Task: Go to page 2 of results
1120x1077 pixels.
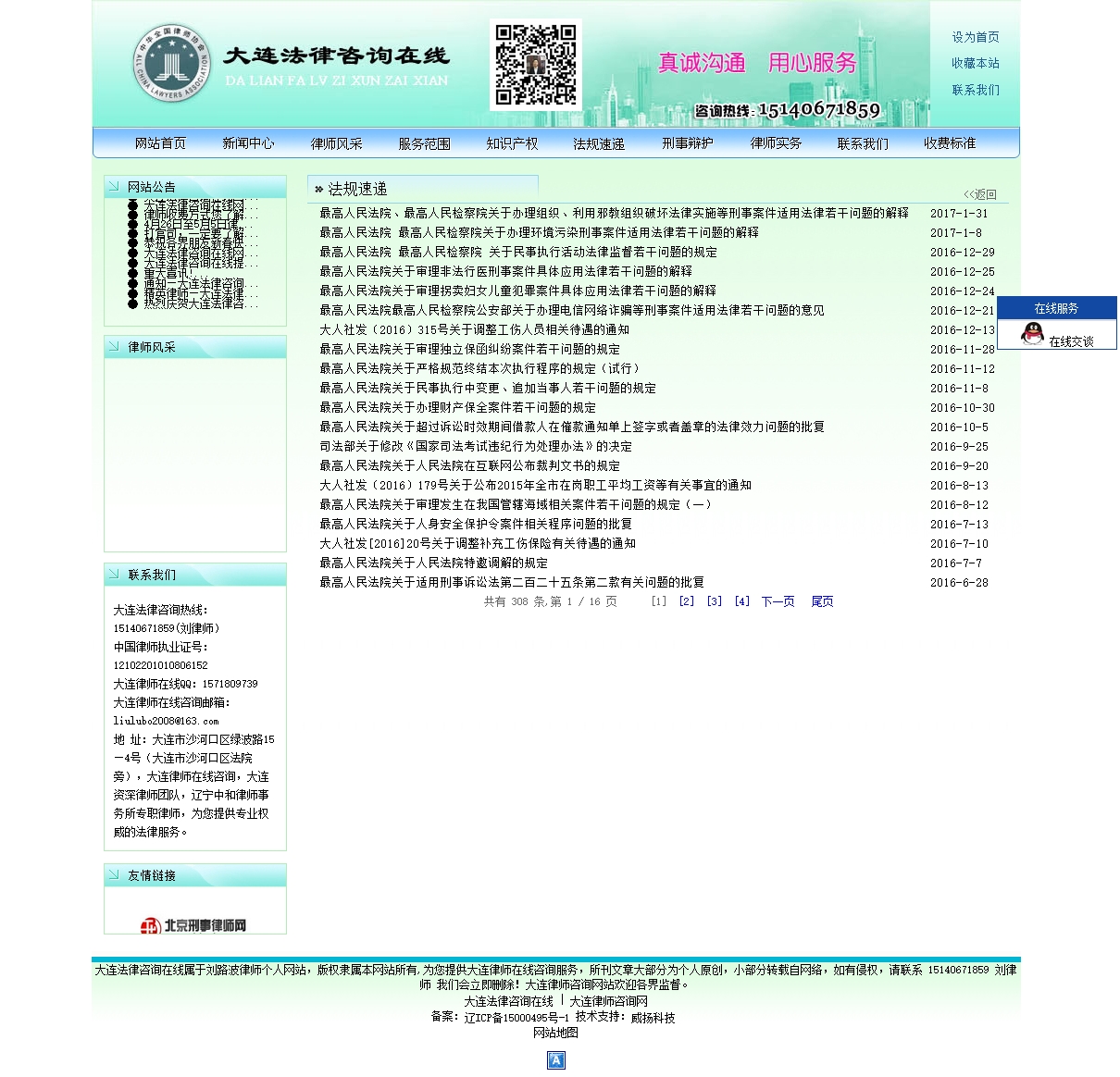Action: (x=686, y=601)
